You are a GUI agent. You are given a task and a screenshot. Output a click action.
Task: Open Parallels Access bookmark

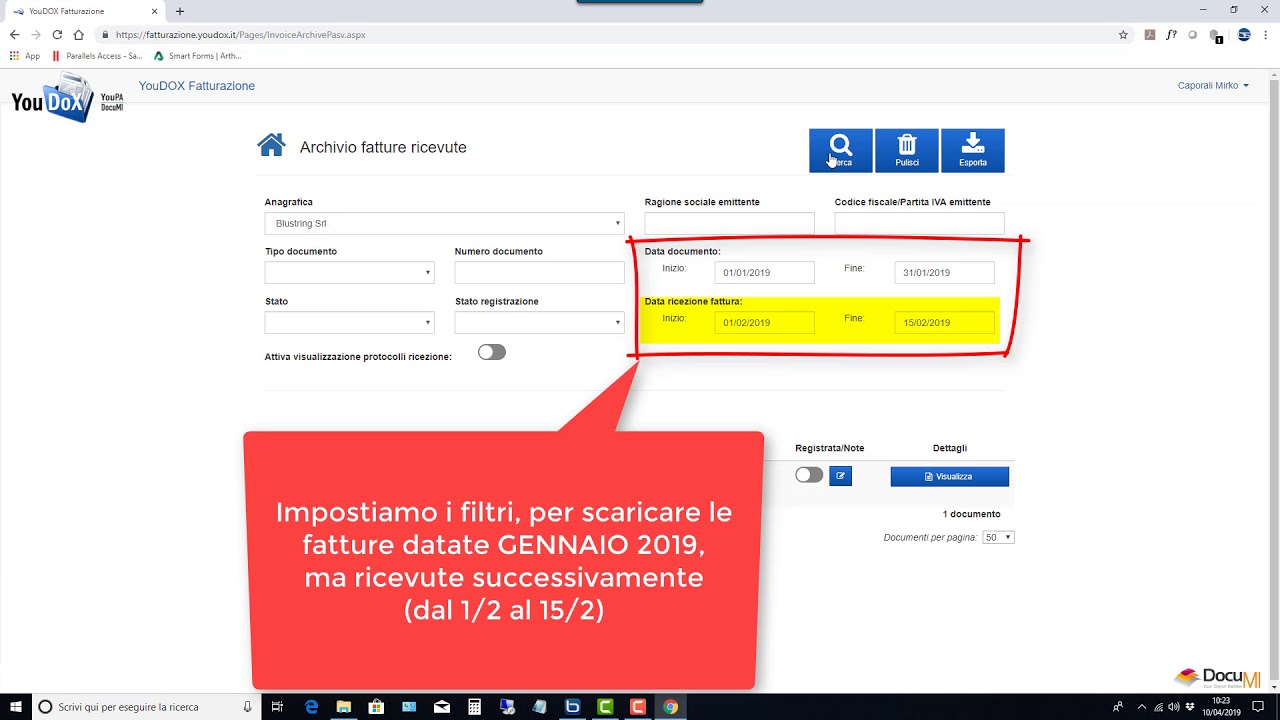97,56
